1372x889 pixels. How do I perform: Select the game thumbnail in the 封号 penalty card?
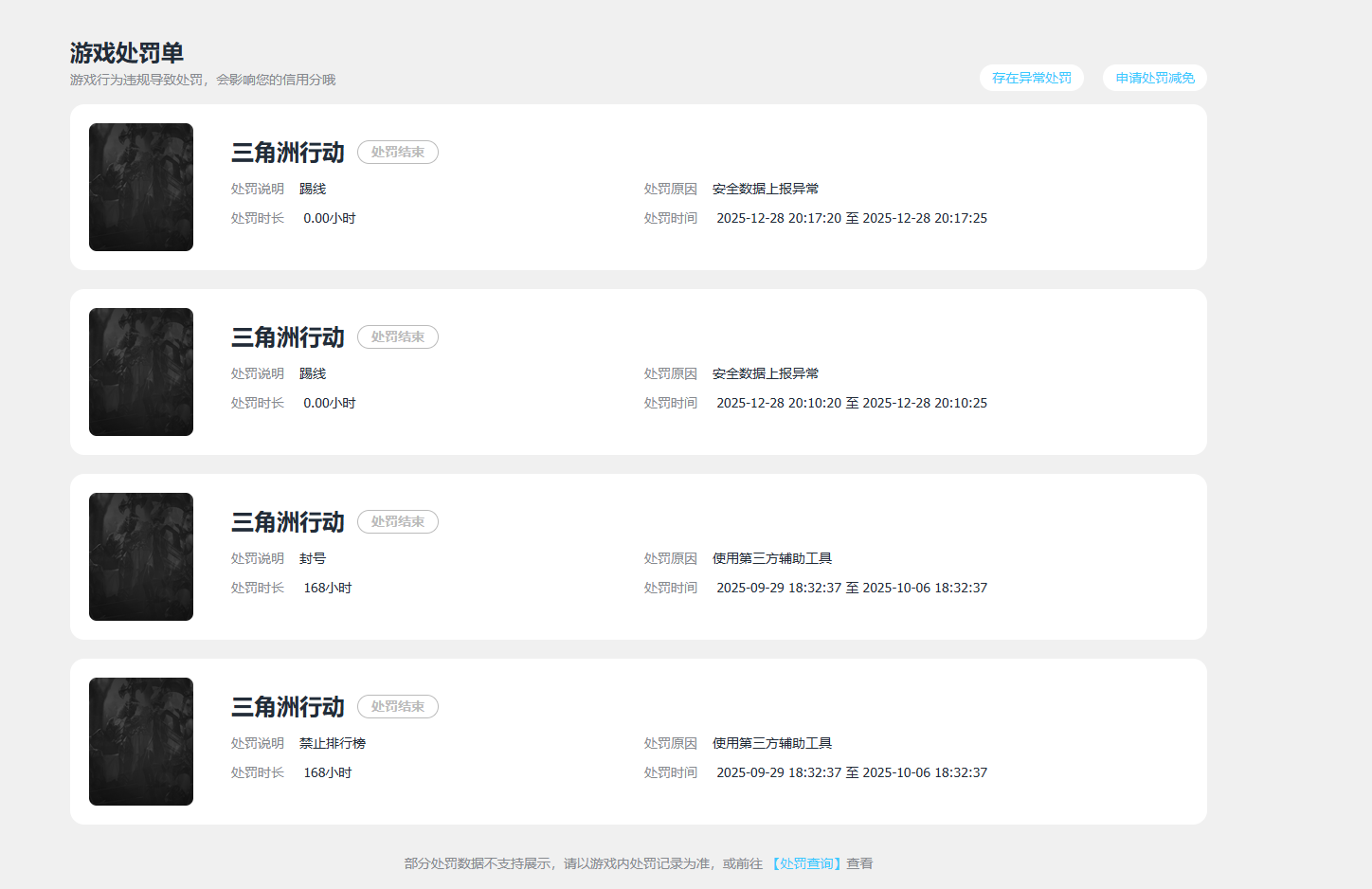pos(141,556)
